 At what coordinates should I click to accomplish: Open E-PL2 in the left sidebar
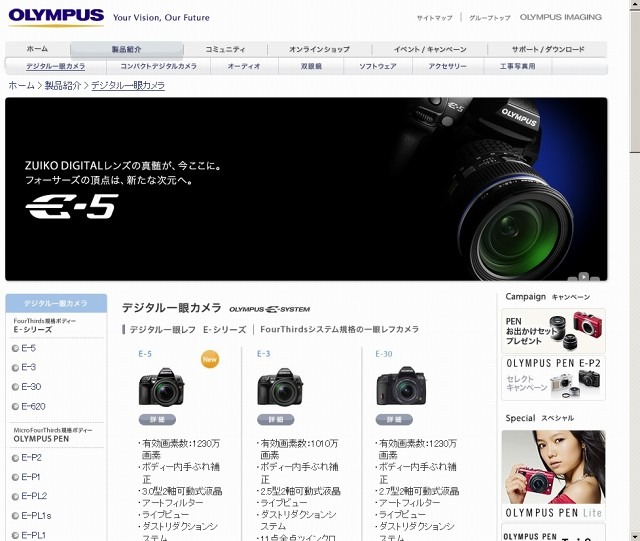[x=34, y=496]
